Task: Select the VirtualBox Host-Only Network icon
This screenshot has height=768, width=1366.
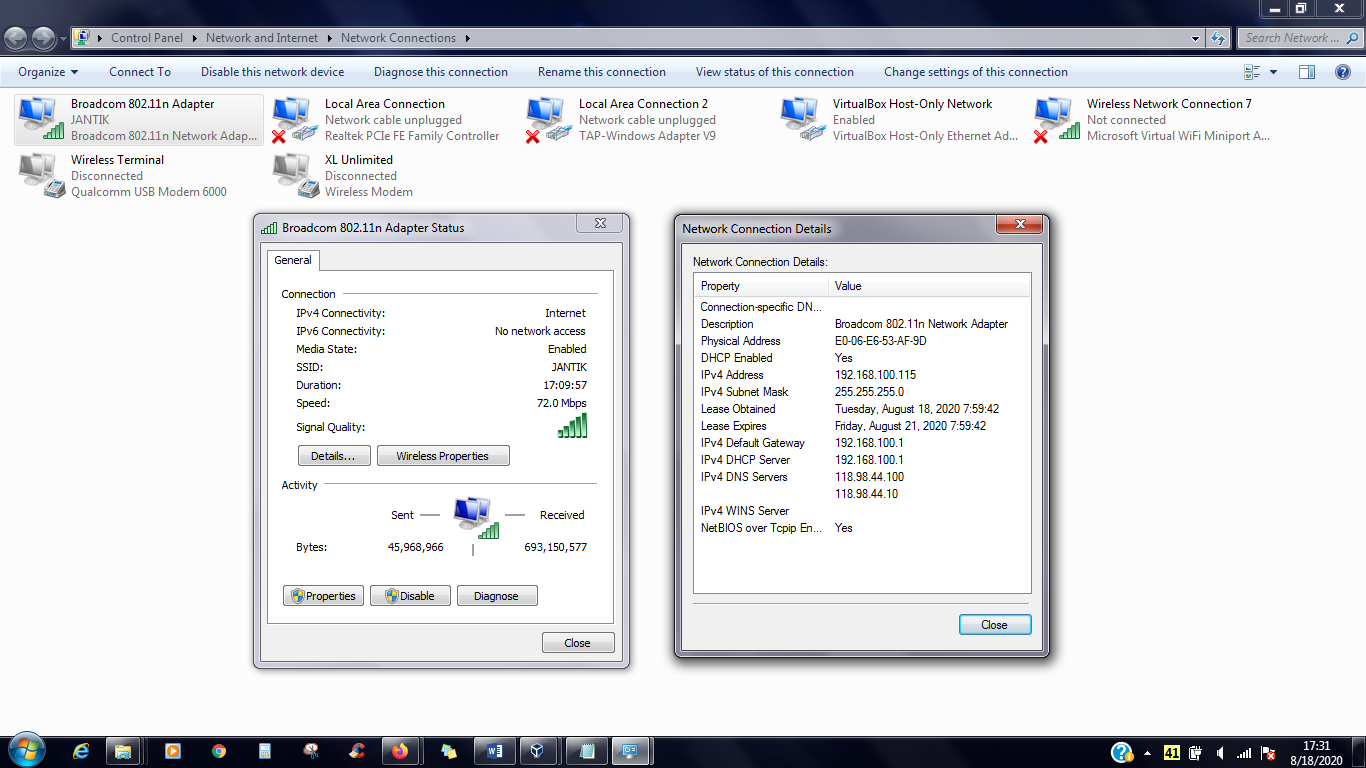Action: coord(800,119)
